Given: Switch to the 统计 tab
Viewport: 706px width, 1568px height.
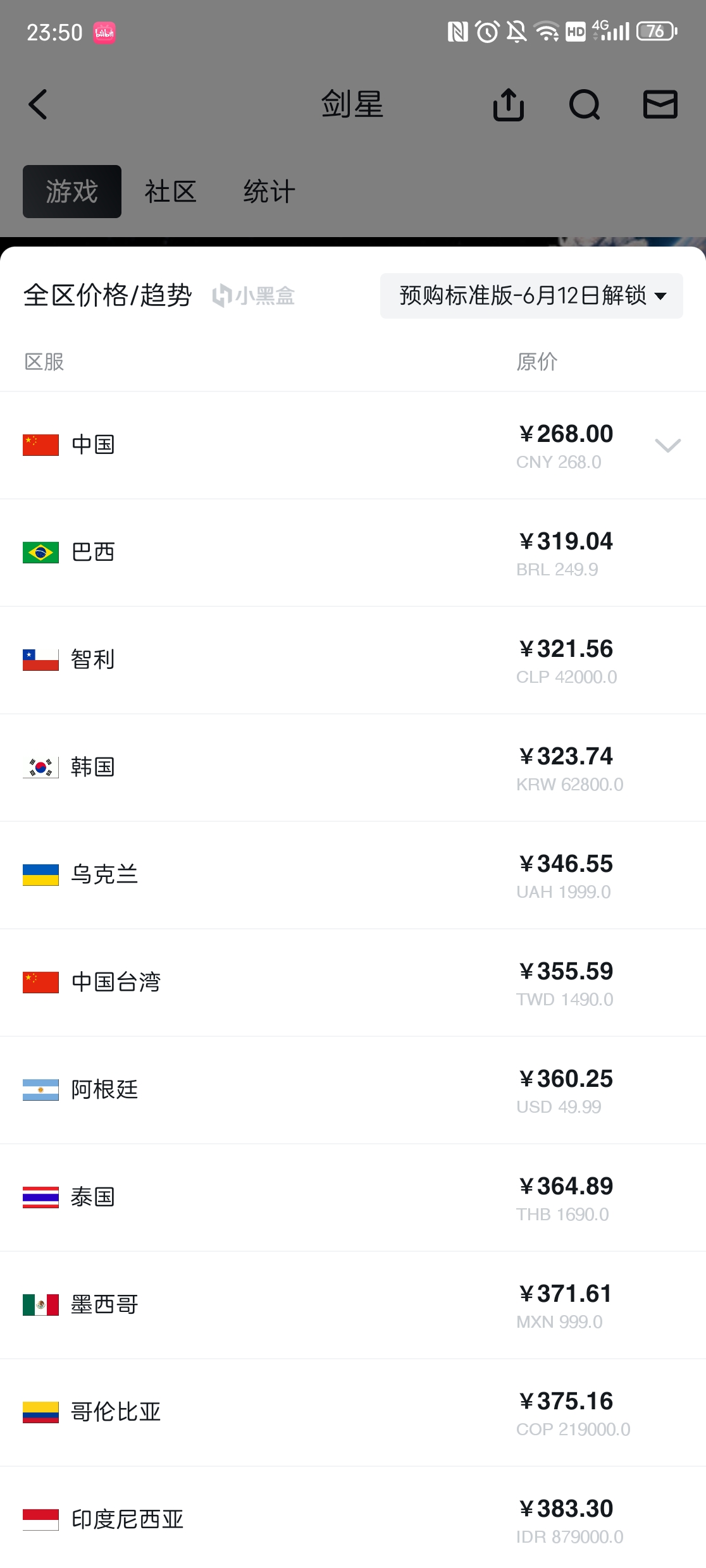Looking at the screenshot, I should tap(269, 192).
